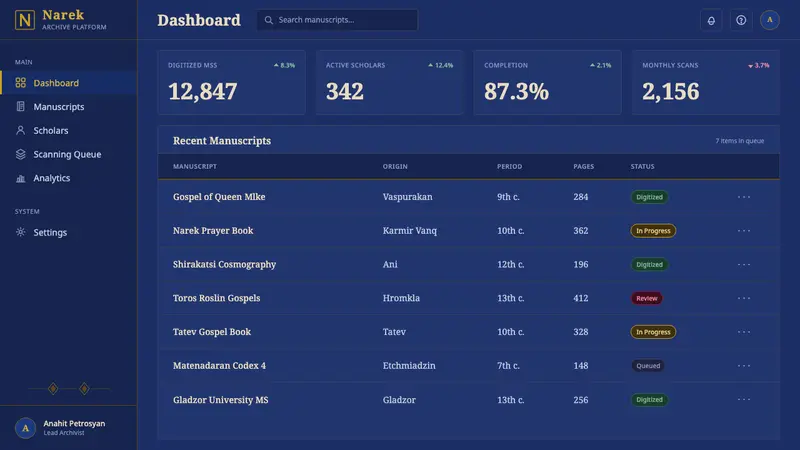
Task: Navigate to Scholars page
Action: pyautogui.click(x=68, y=131)
